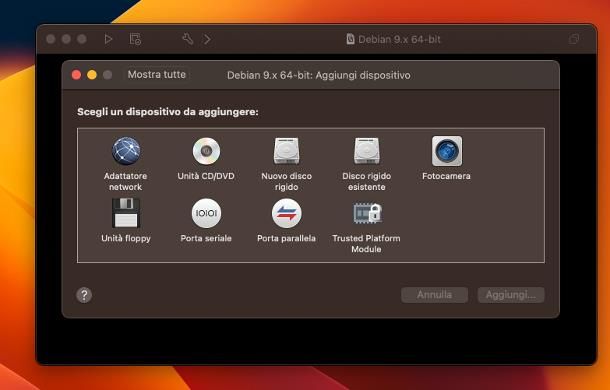This screenshot has width=610, height=390.
Task: Click the Aggiungi... button
Action: click(511, 295)
